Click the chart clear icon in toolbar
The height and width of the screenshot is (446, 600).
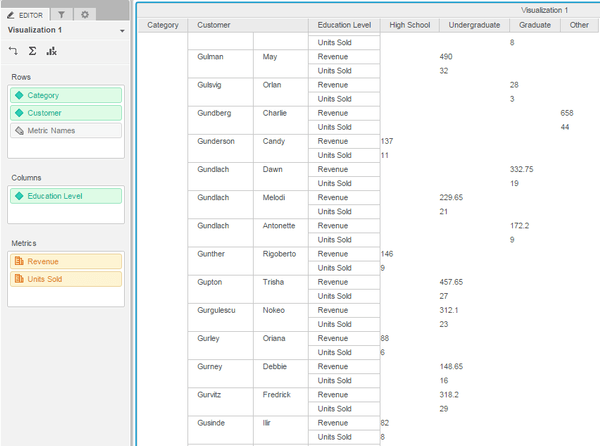pyautogui.click(x=51, y=50)
